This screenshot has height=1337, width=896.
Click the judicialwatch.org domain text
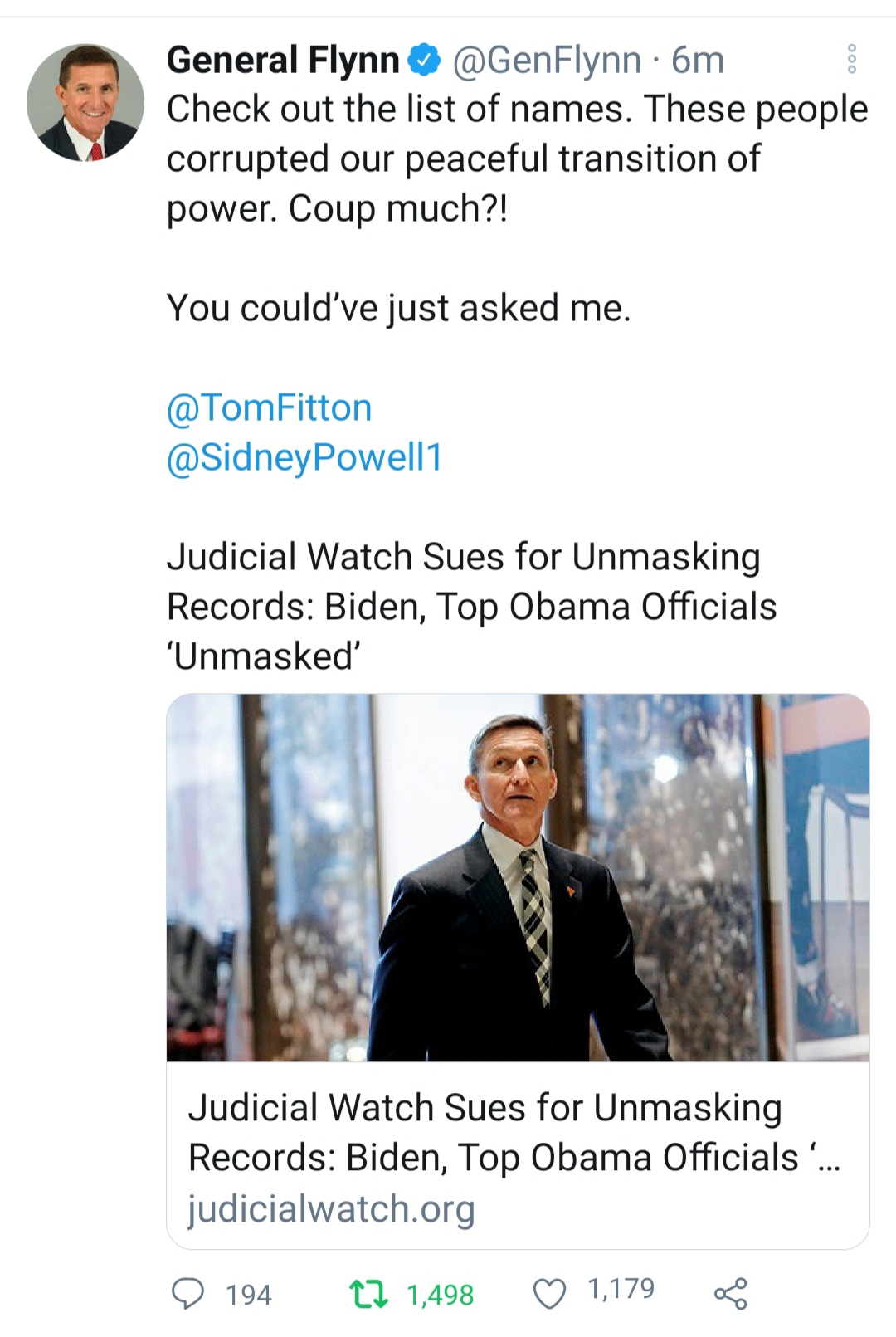[331, 1208]
